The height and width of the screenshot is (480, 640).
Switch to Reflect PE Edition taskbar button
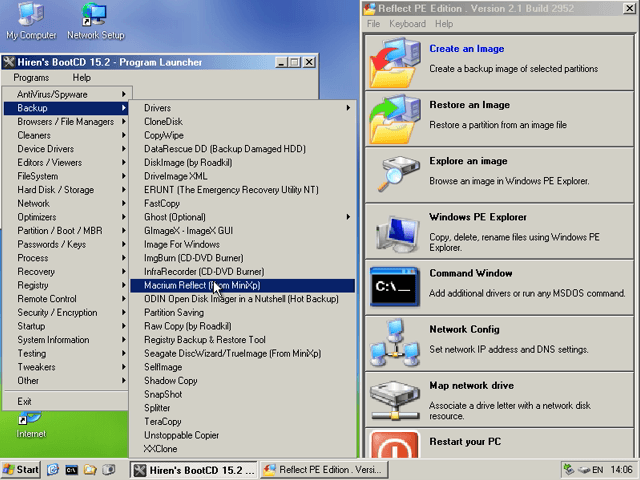(x=324, y=470)
